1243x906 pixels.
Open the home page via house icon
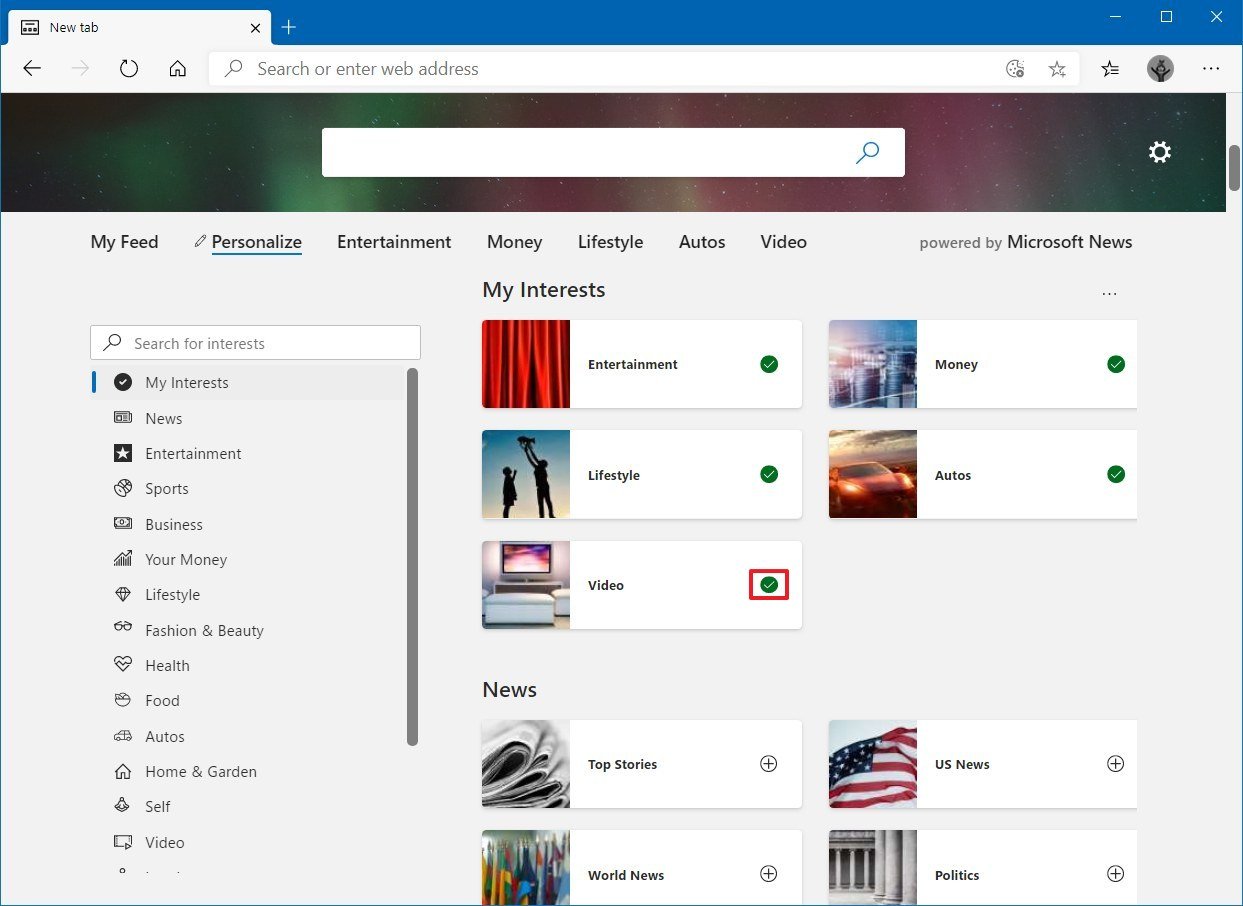click(x=178, y=69)
